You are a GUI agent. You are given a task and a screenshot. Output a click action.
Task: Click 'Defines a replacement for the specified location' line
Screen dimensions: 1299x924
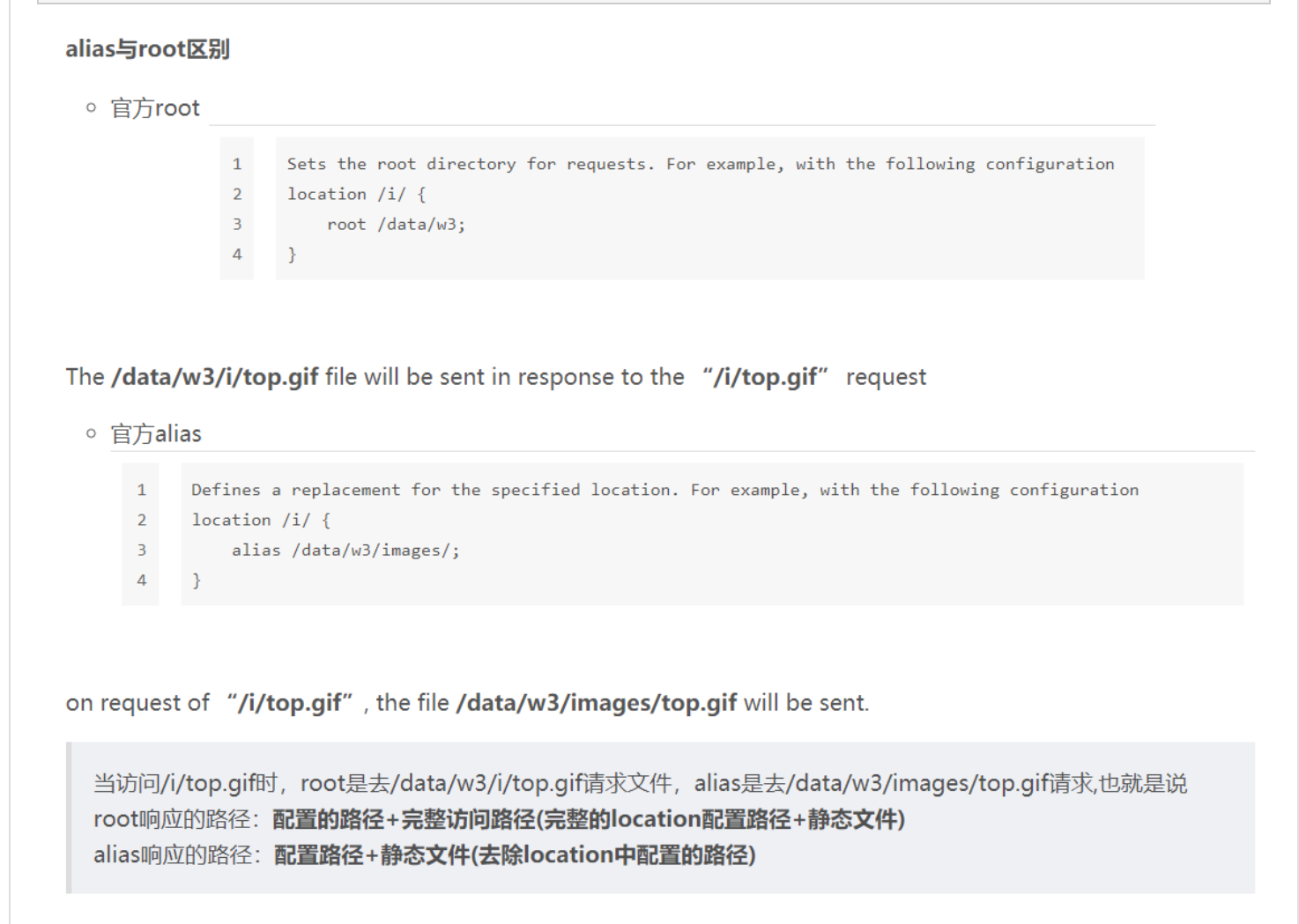[664, 490]
